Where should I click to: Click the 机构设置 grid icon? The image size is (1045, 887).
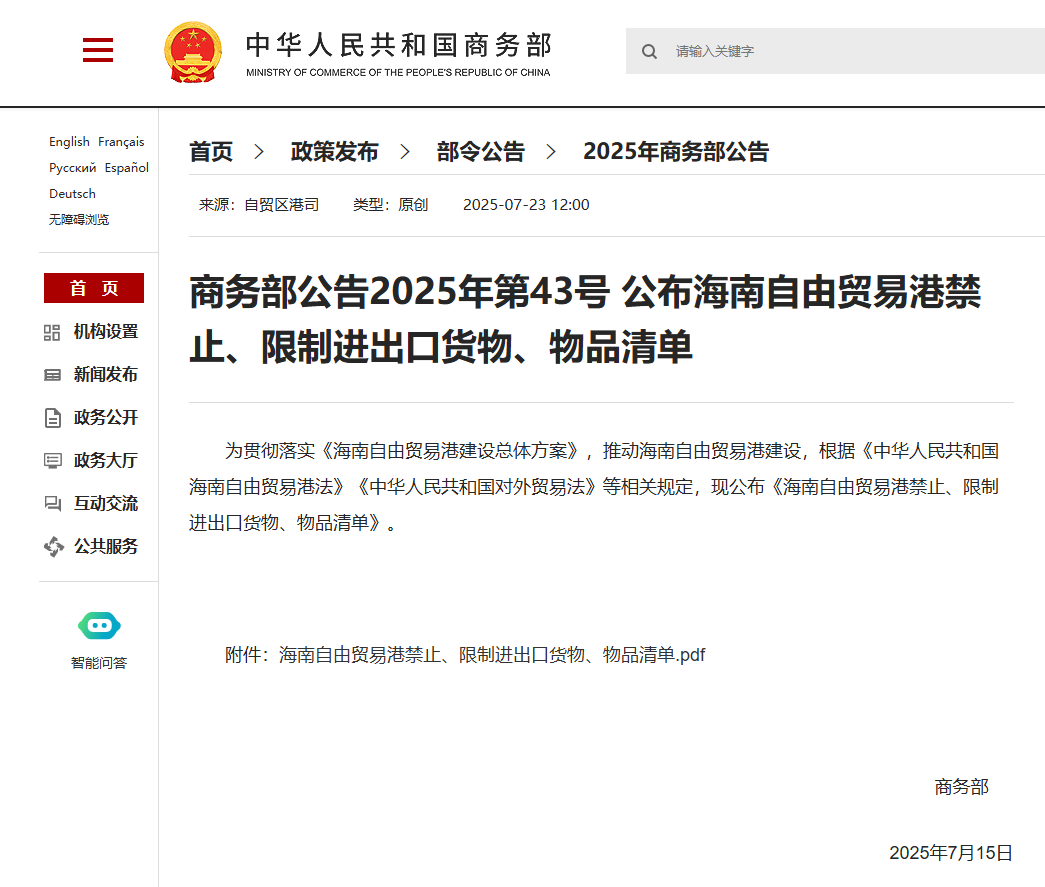pos(52,332)
